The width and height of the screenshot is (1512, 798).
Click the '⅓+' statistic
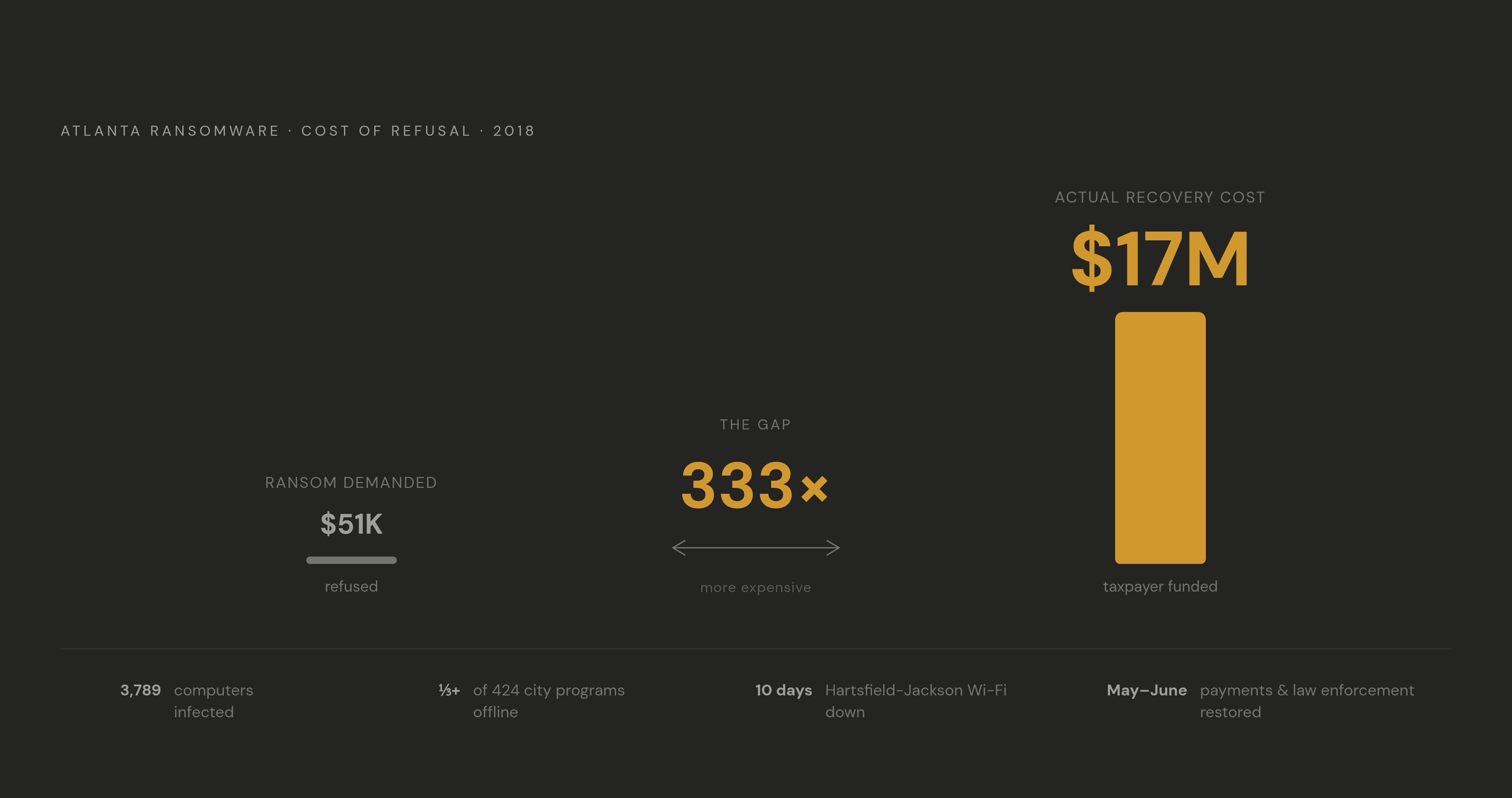click(x=449, y=690)
